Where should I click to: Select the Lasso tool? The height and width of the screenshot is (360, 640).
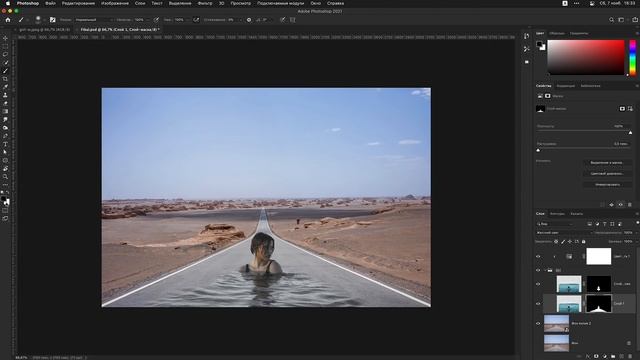[x=5, y=54]
